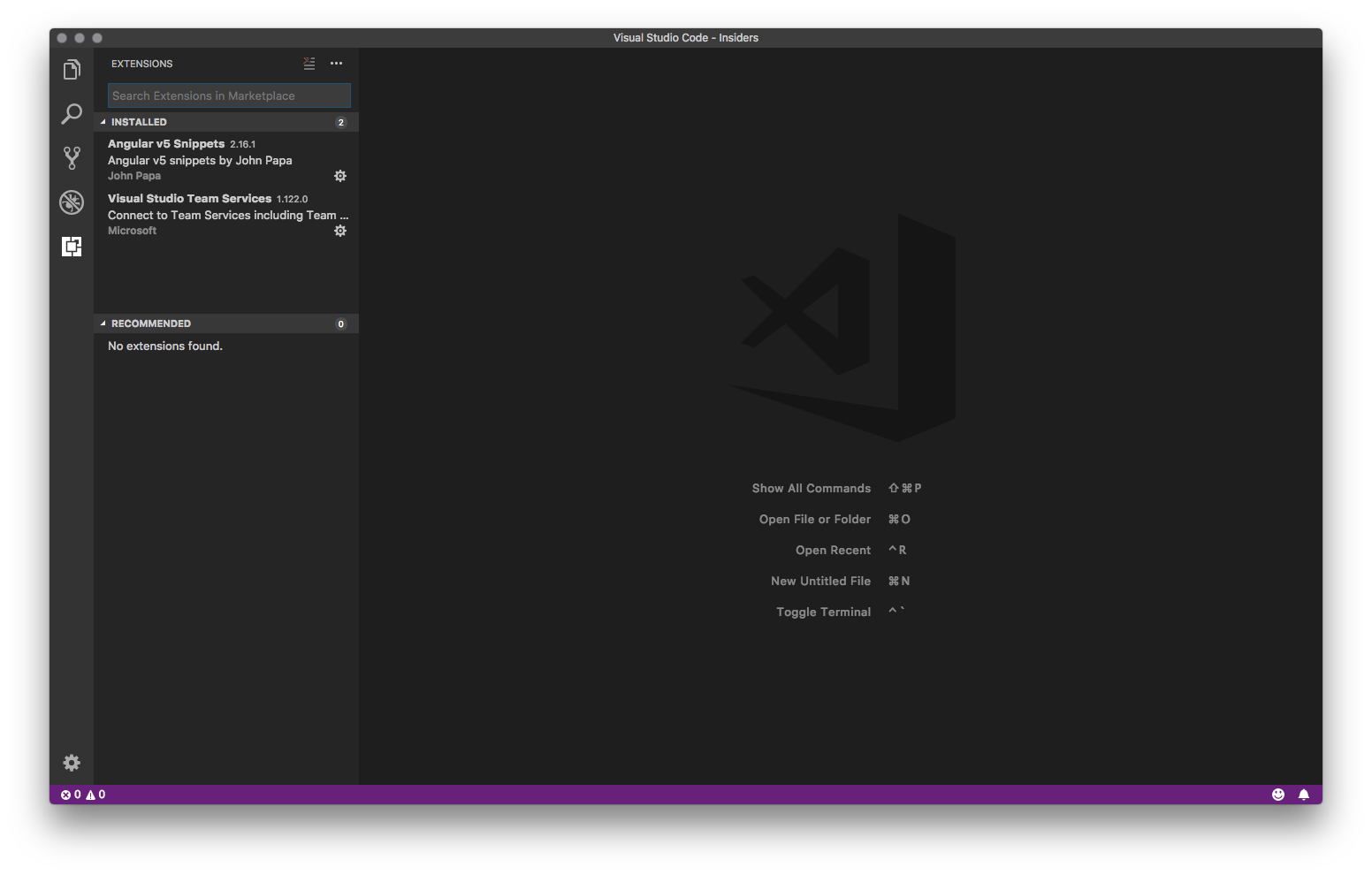Open the notifications bell
This screenshot has height=875, width=1372.
point(1304,794)
